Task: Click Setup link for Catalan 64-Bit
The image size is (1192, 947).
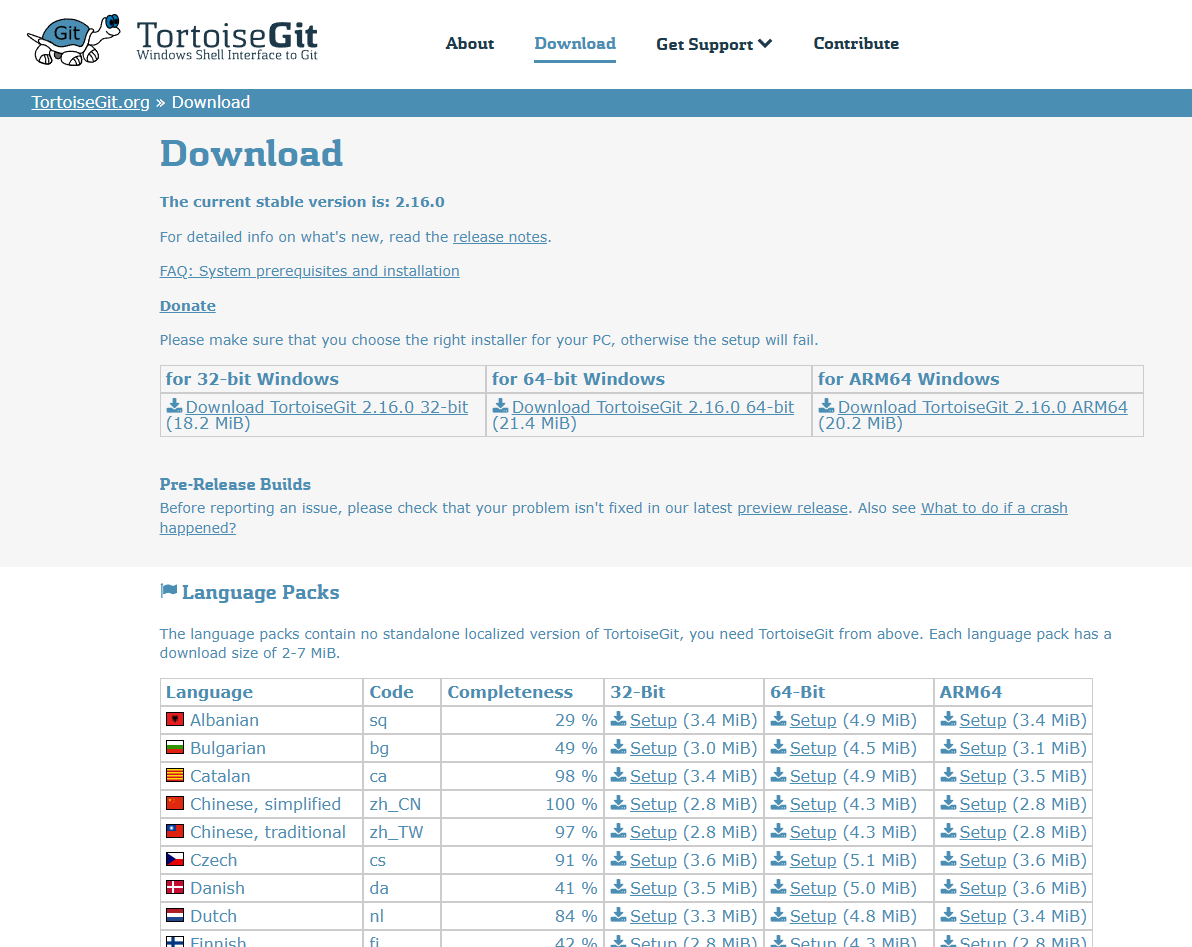Action: pos(813,776)
